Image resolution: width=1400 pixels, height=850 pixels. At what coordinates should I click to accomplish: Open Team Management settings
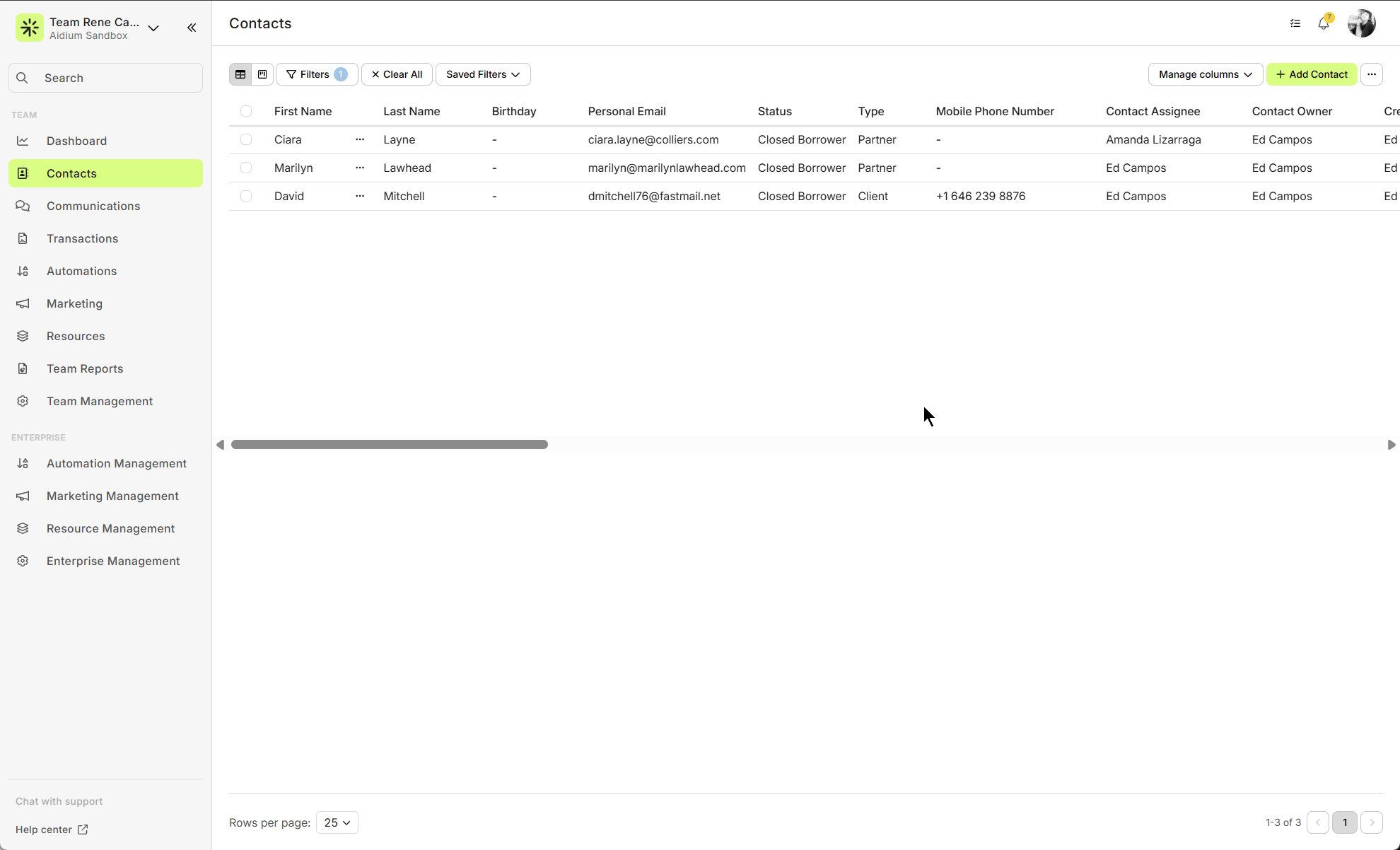99,401
